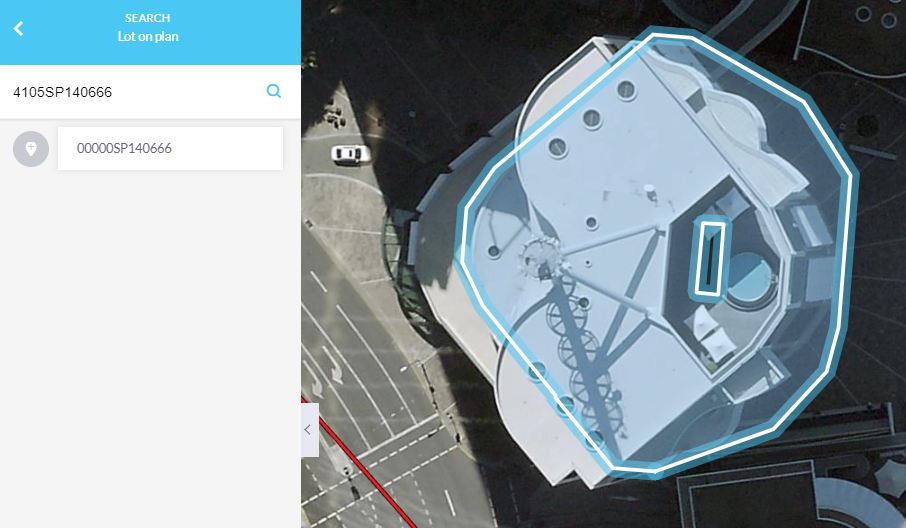Collapse the side panel with chevron handle

tap(309, 430)
